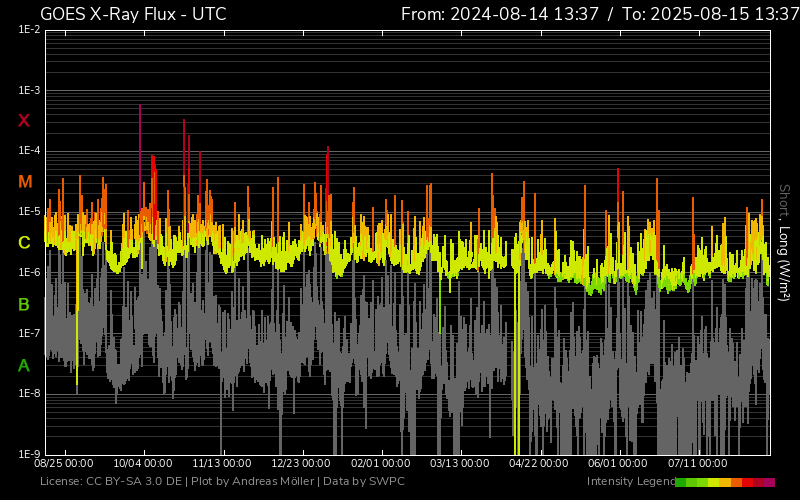This screenshot has width=800, height=500.
Task: Click the 10/04 00:00 x-axis date
Action: tap(143, 464)
